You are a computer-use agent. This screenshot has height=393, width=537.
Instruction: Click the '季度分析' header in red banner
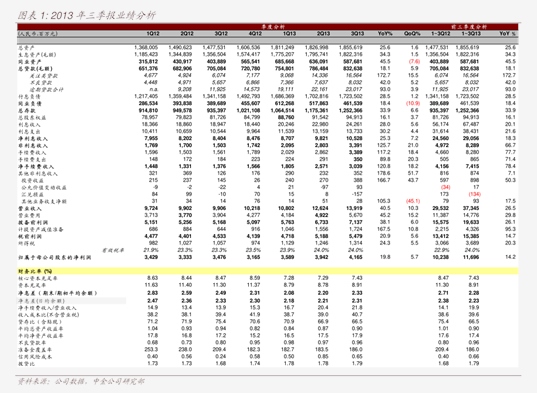coord(273,27)
